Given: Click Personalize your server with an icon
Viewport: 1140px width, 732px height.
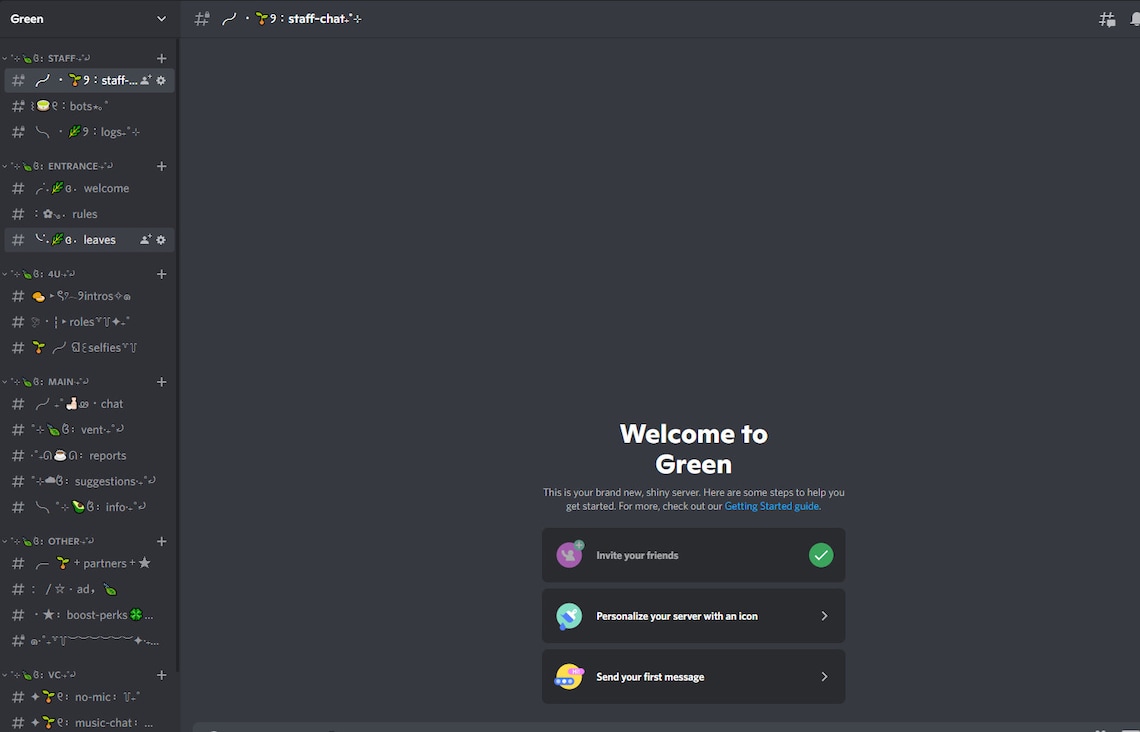Looking at the screenshot, I should pyautogui.click(x=694, y=616).
